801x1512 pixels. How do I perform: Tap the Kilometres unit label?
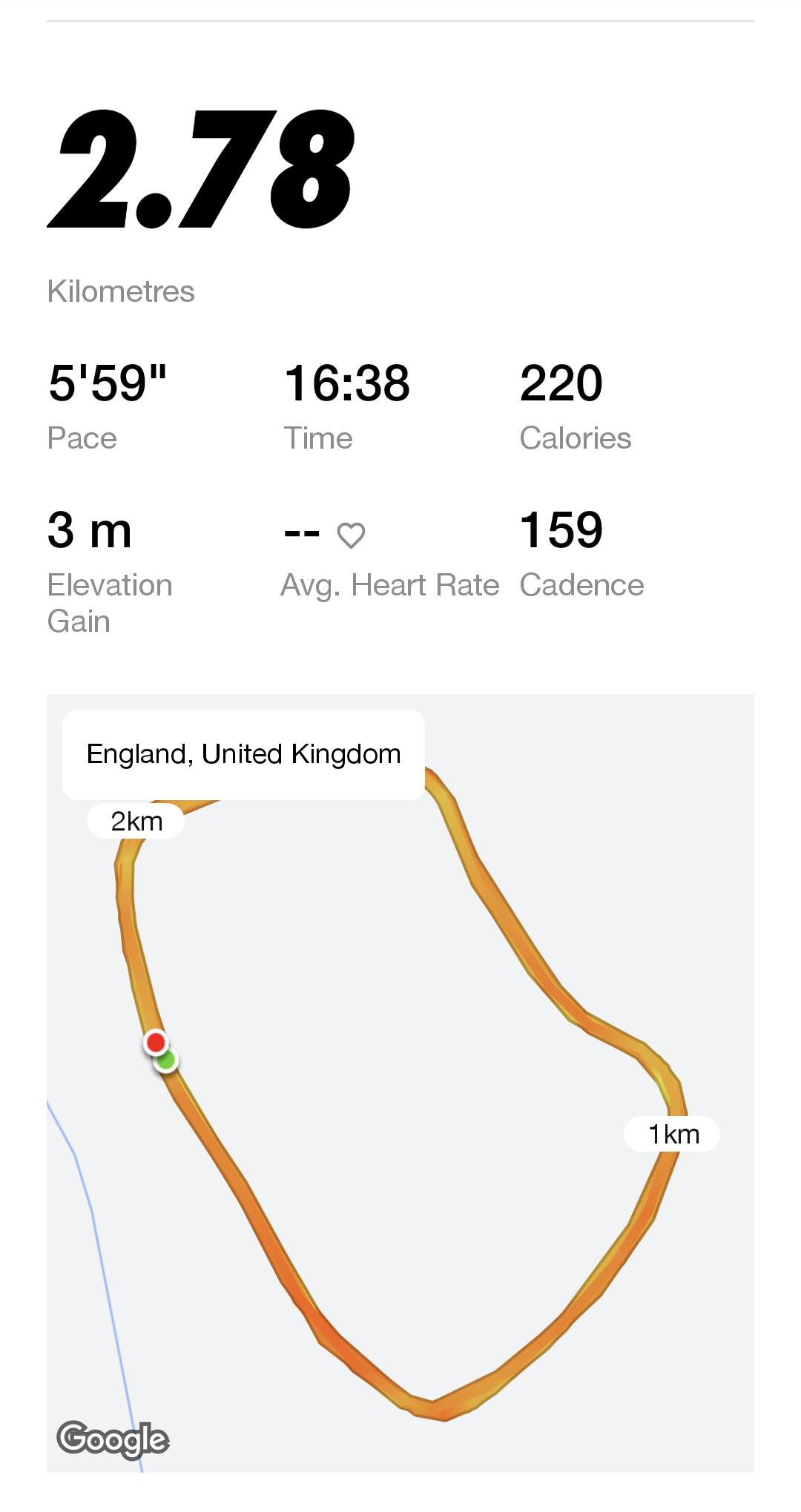[121, 291]
